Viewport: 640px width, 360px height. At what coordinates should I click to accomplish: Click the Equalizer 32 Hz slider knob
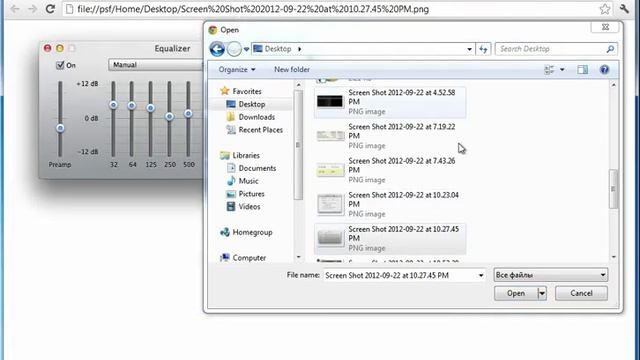point(113,105)
